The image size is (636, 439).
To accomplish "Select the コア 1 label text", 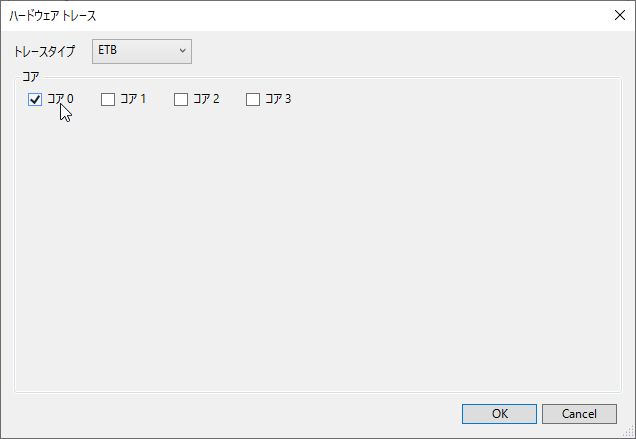I will 133,99.
